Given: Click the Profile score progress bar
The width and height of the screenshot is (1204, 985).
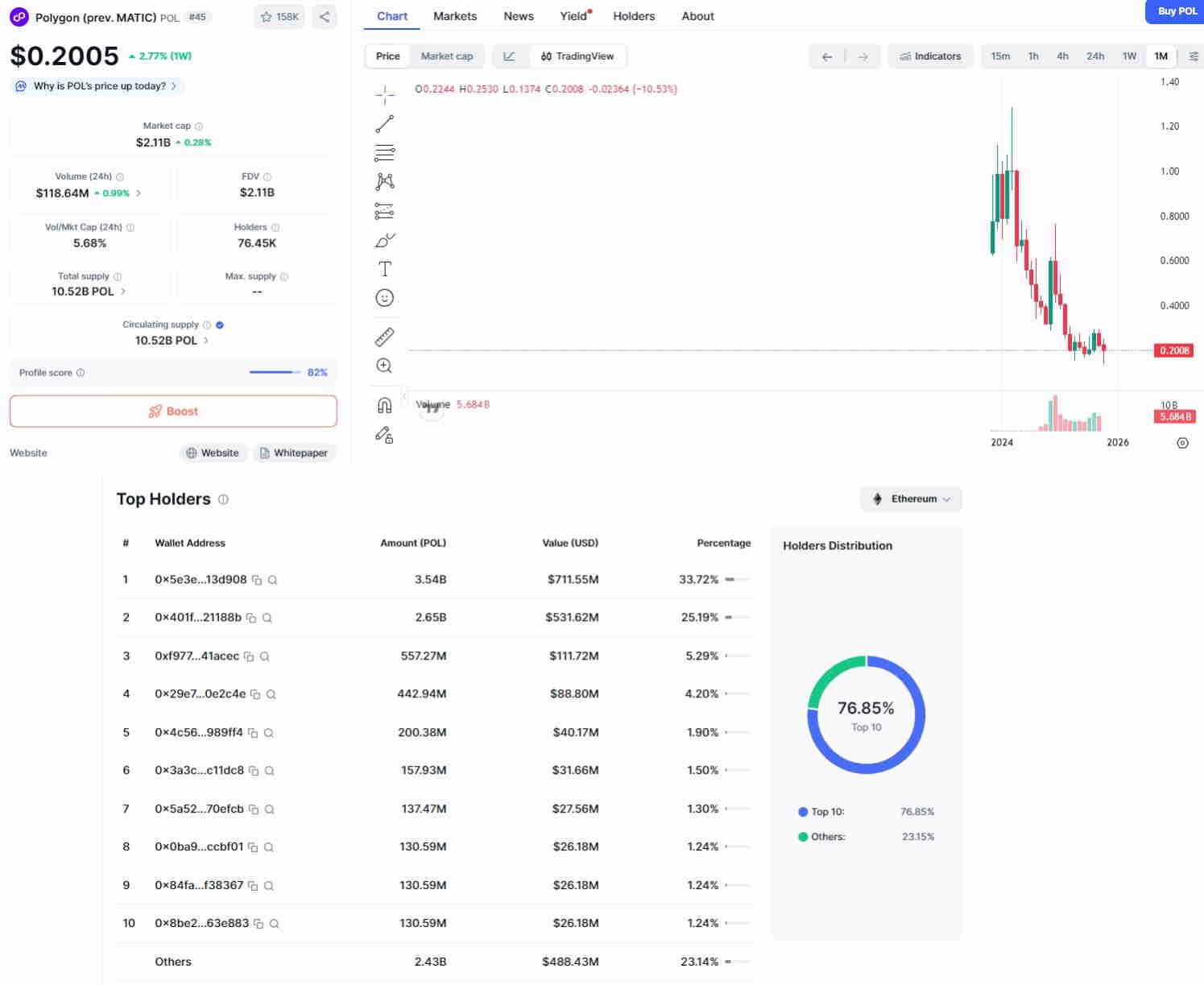Looking at the screenshot, I should point(275,373).
